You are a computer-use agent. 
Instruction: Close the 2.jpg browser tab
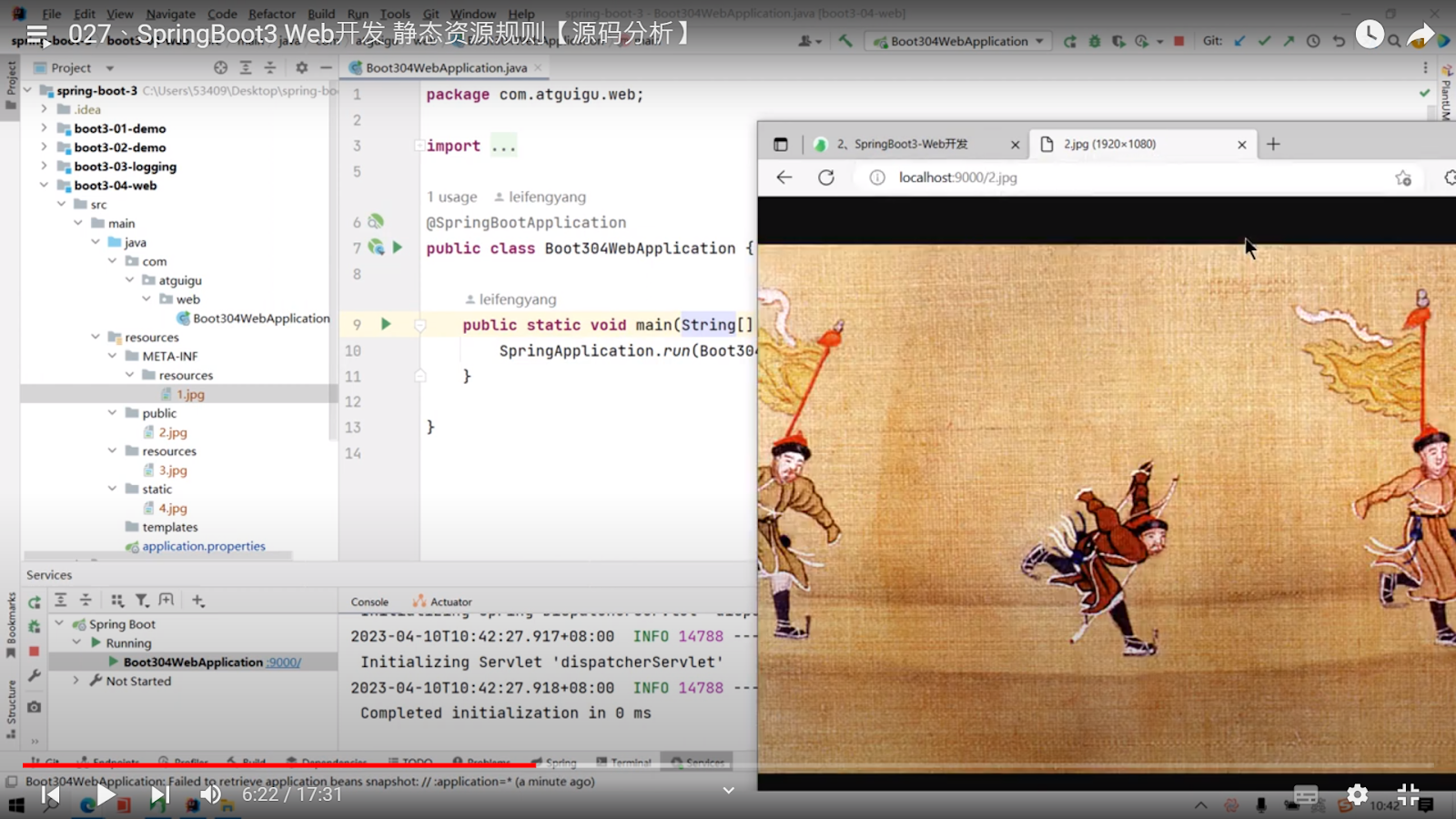click(1241, 144)
